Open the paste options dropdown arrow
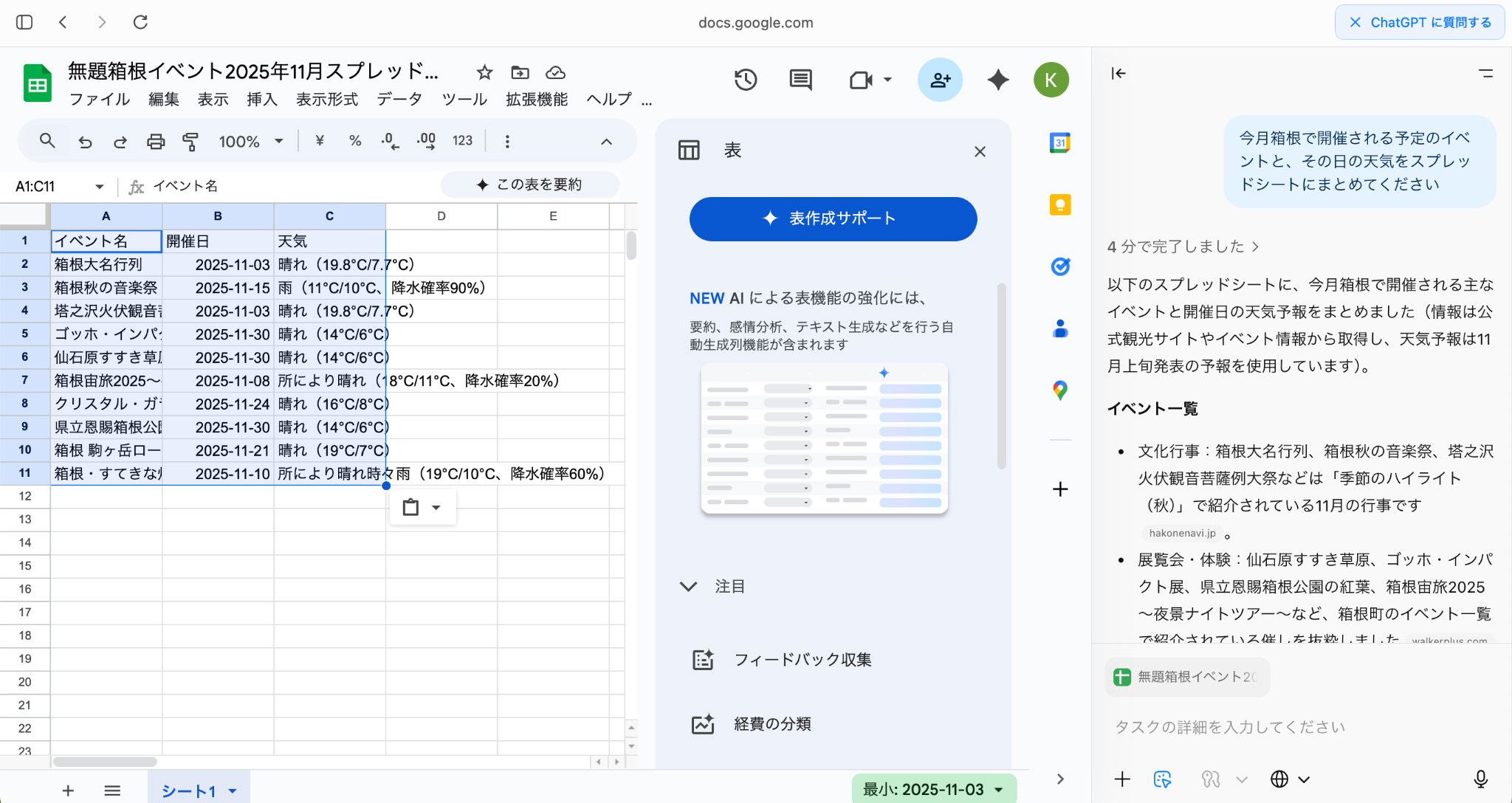Viewport: 1512px width, 803px height. [x=436, y=508]
